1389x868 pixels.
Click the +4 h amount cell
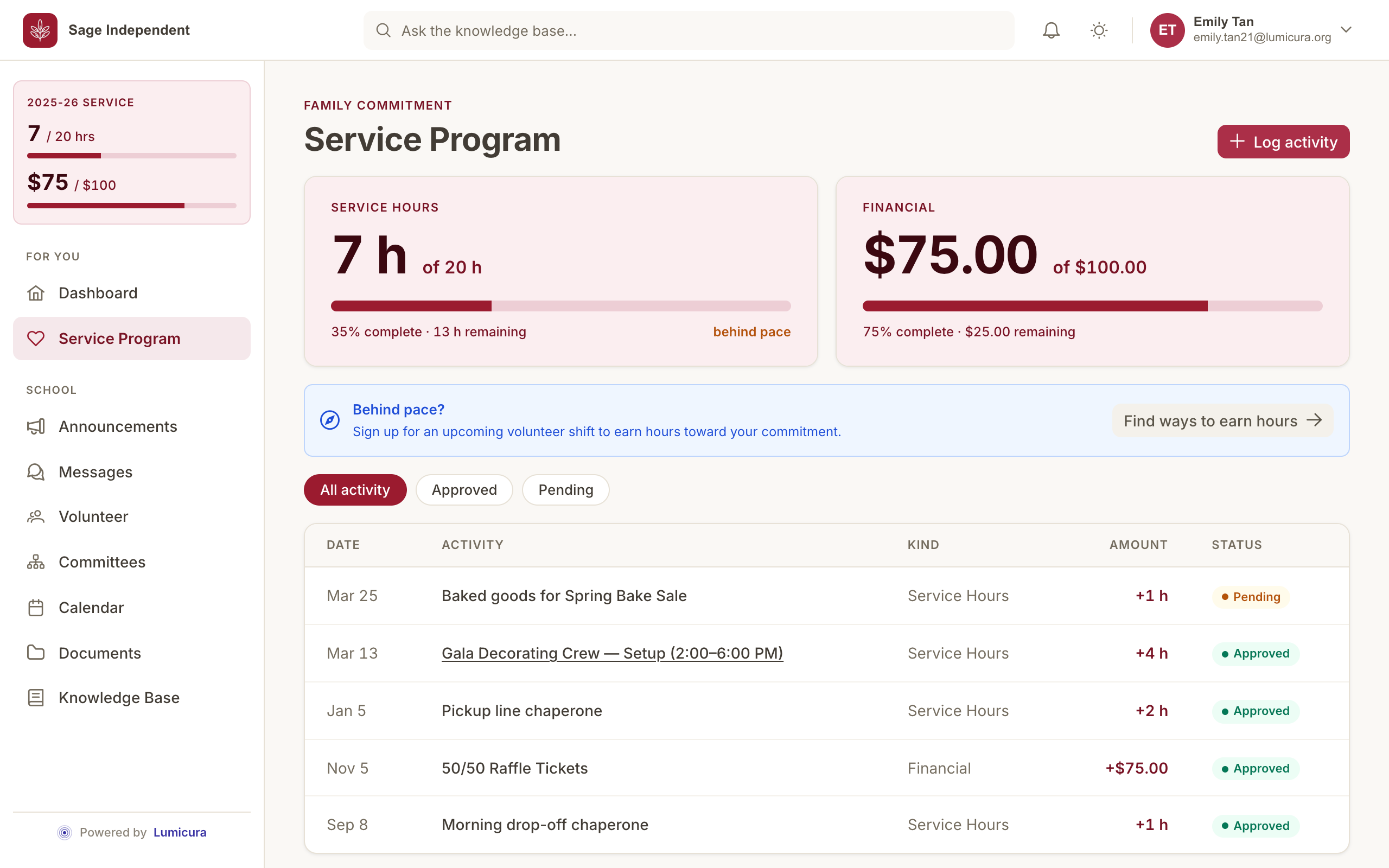(1151, 653)
